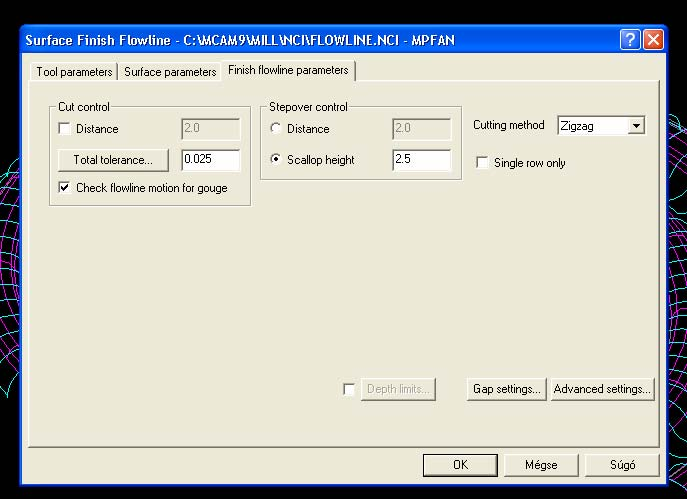Screen dimensions: 687x499
Task: Confirm the dialog with OK
Action: [x=460, y=465]
